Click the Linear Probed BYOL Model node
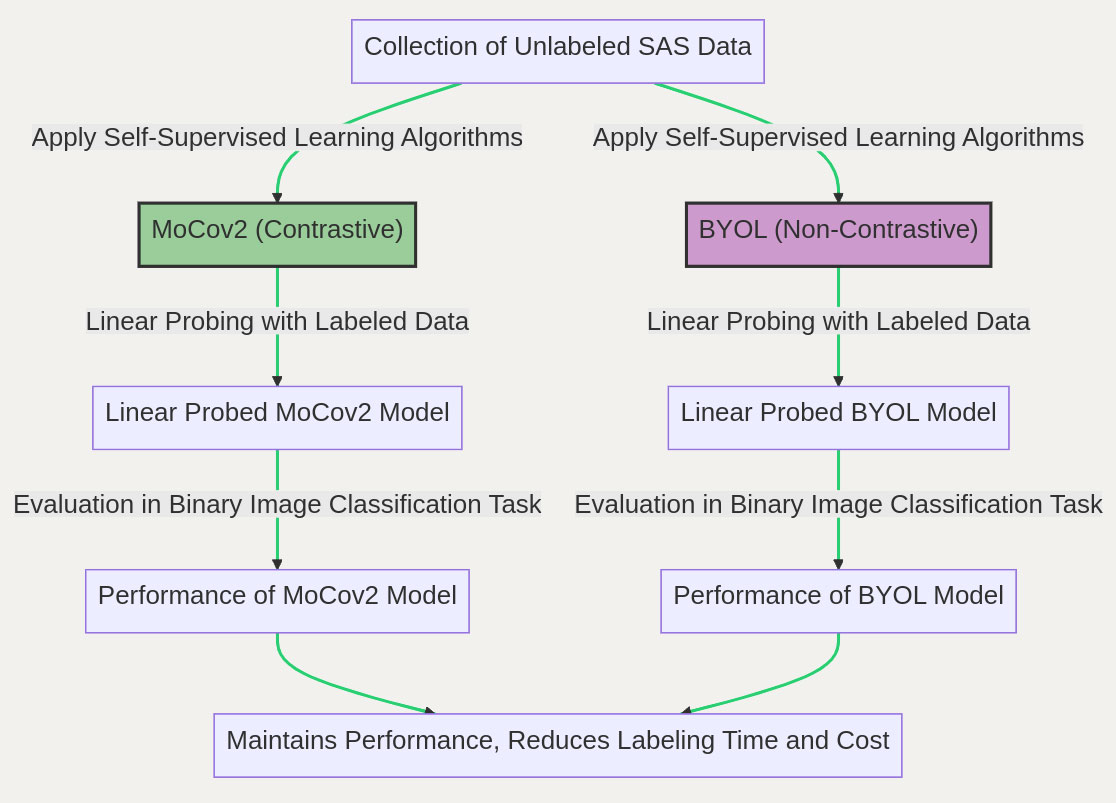1116x803 pixels. (838, 418)
